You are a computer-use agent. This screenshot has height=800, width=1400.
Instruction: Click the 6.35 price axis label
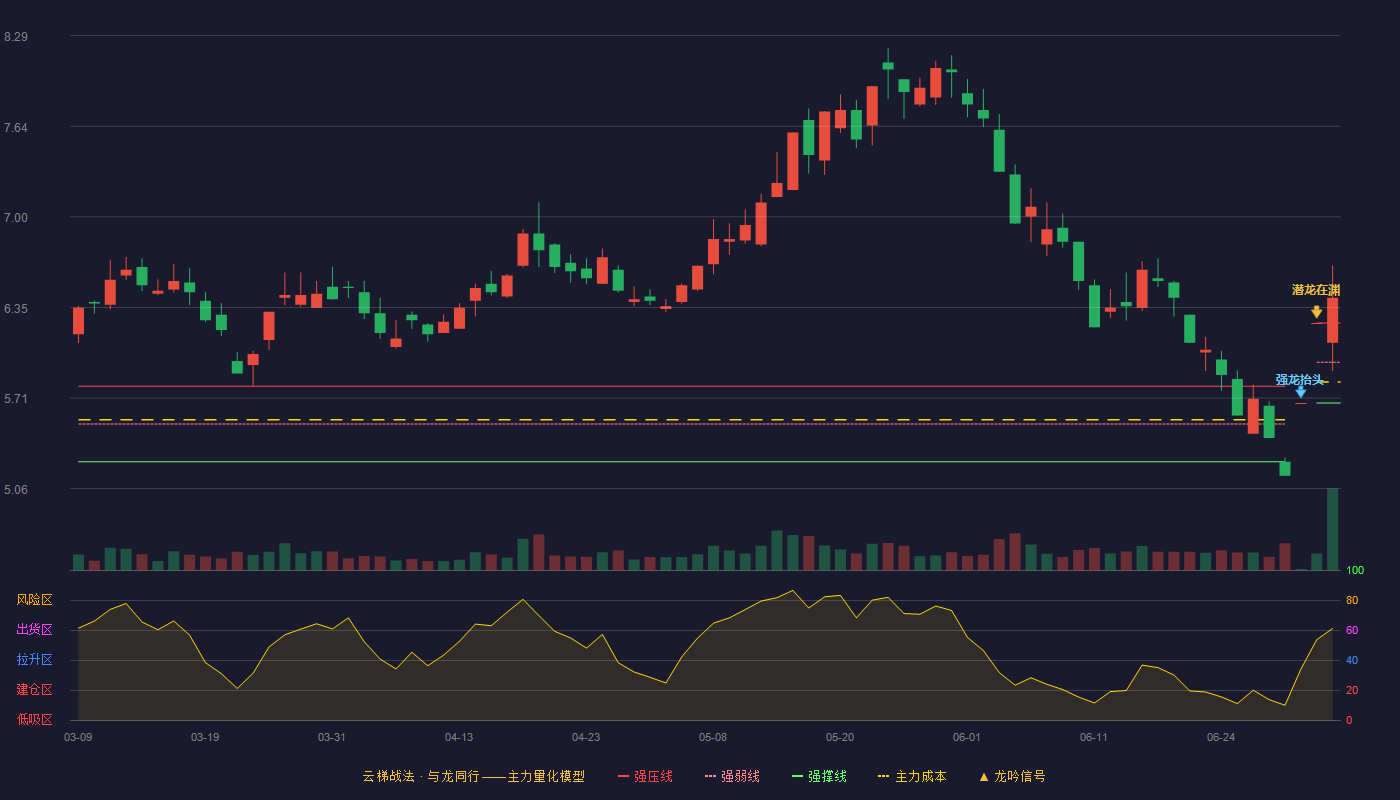[16, 309]
